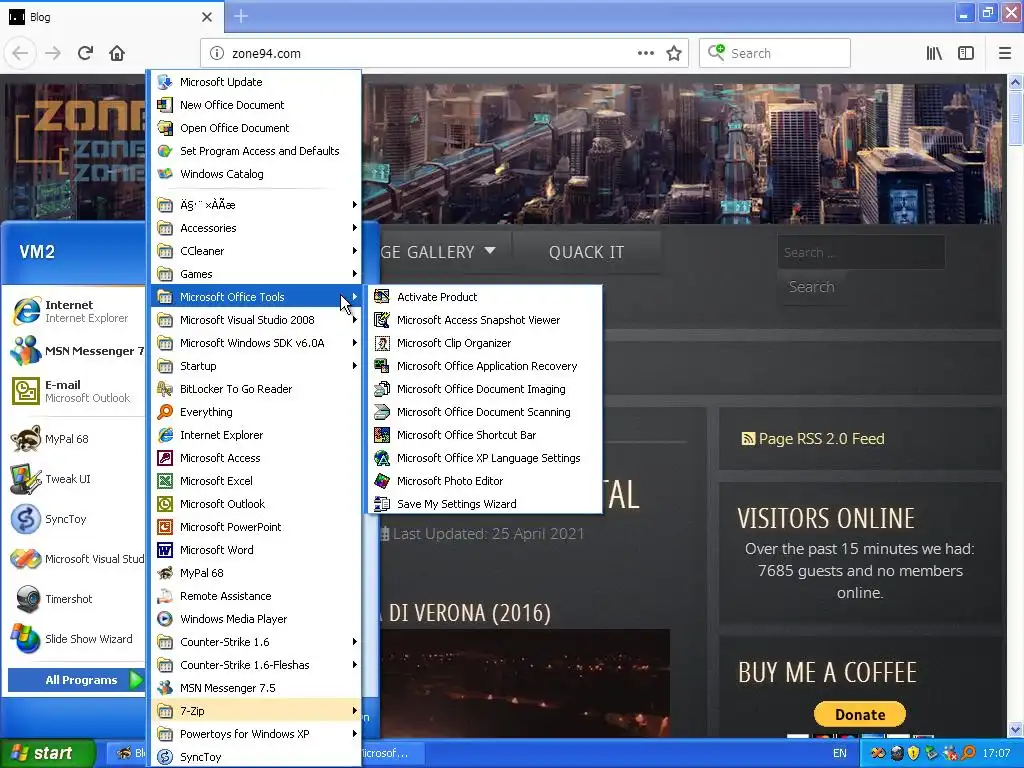Screen dimensions: 1024x768
Task: Expand Microsoft Windows SDK v6.0A folder
Action: coord(256,343)
